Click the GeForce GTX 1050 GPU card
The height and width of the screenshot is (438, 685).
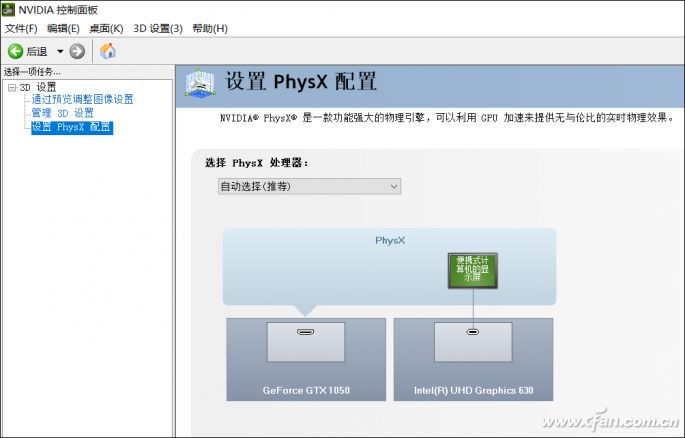click(306, 359)
